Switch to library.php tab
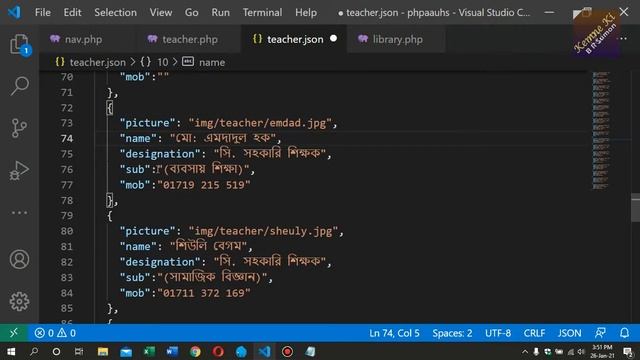The height and width of the screenshot is (360, 640). point(396,39)
